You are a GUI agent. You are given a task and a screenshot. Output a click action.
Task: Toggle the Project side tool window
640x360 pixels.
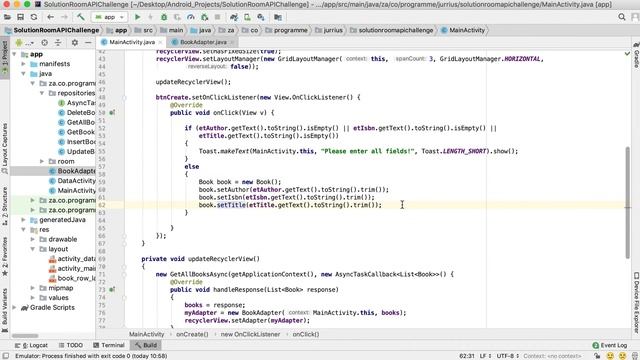pyautogui.click(x=4, y=57)
